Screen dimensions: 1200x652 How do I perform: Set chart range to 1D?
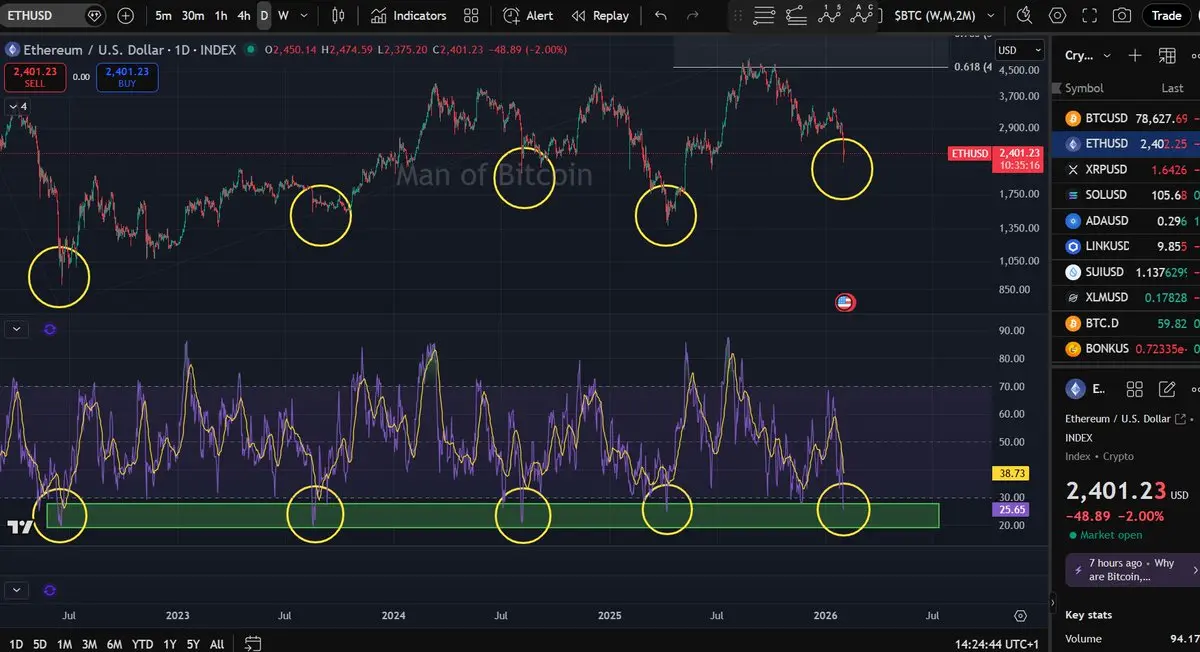coord(16,644)
